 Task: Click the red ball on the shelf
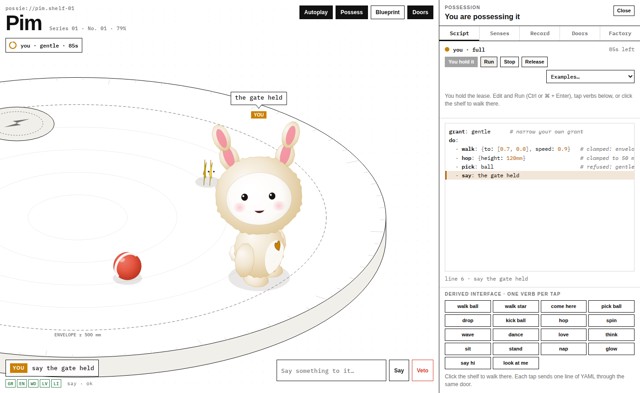tap(127, 266)
